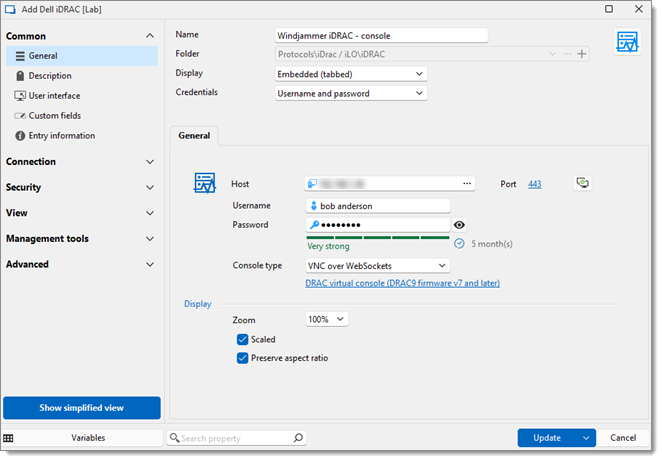
Task: Open the Folder dropdown arrow
Action: [552, 54]
